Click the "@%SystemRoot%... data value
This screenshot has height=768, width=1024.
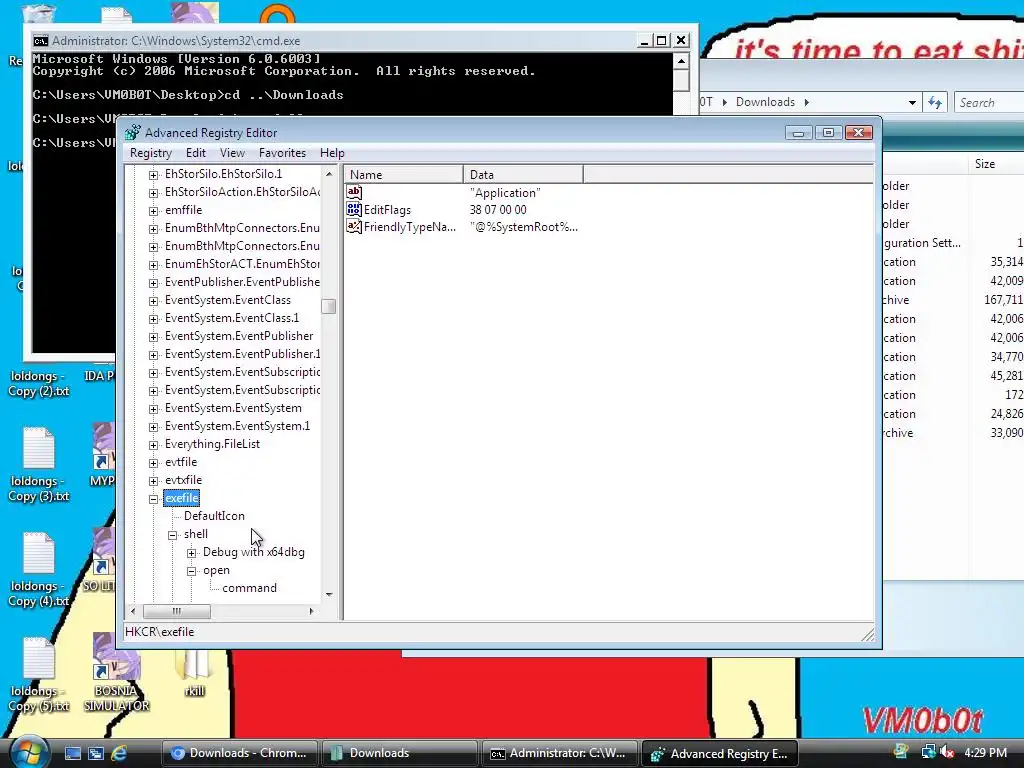pos(524,227)
